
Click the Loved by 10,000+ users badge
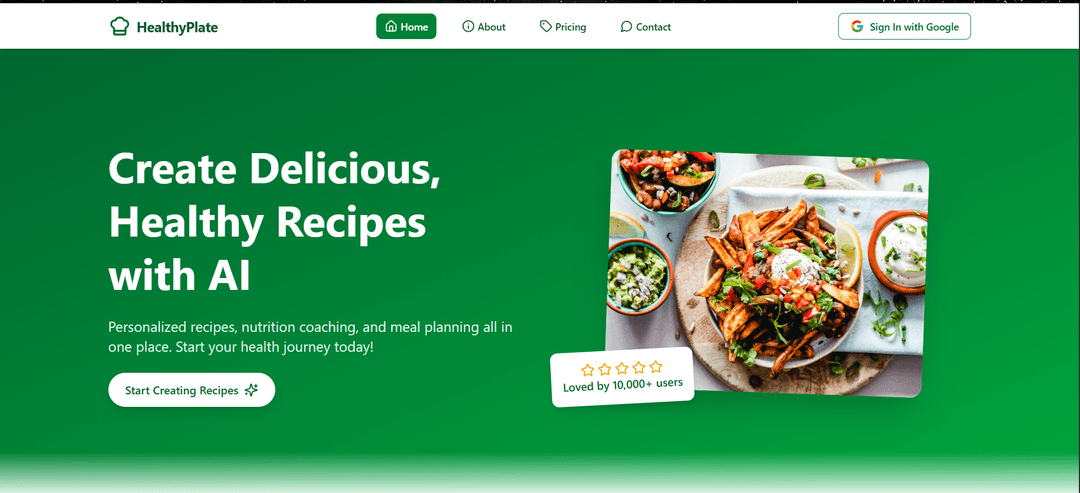click(623, 377)
